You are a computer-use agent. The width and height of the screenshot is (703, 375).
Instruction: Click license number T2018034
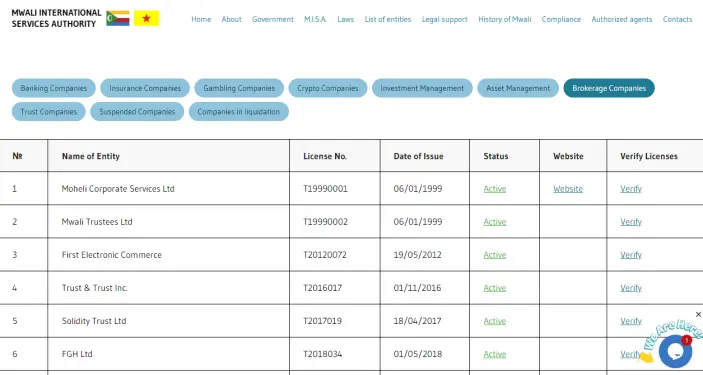click(x=322, y=354)
